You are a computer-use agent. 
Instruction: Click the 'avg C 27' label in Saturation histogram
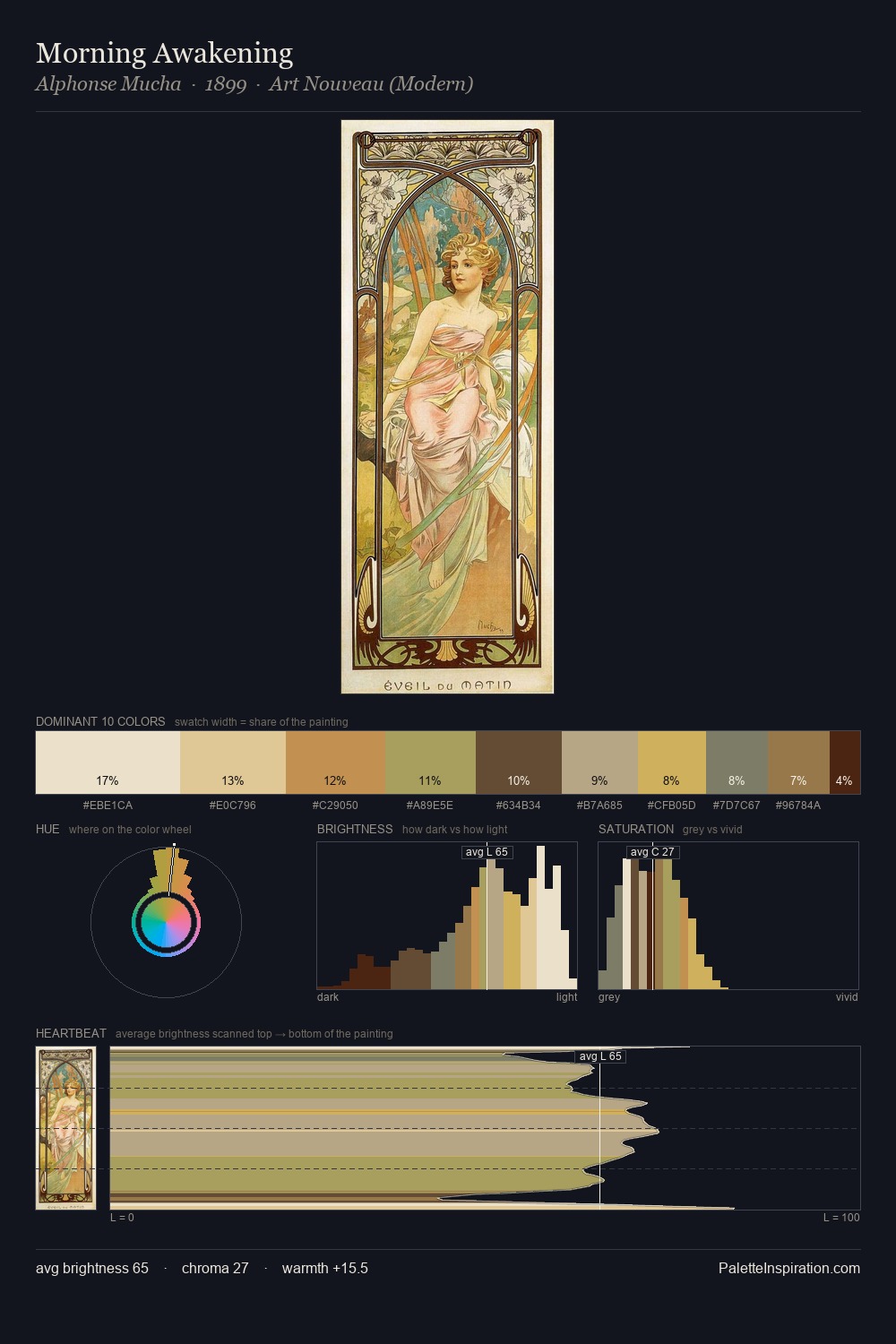click(x=652, y=852)
